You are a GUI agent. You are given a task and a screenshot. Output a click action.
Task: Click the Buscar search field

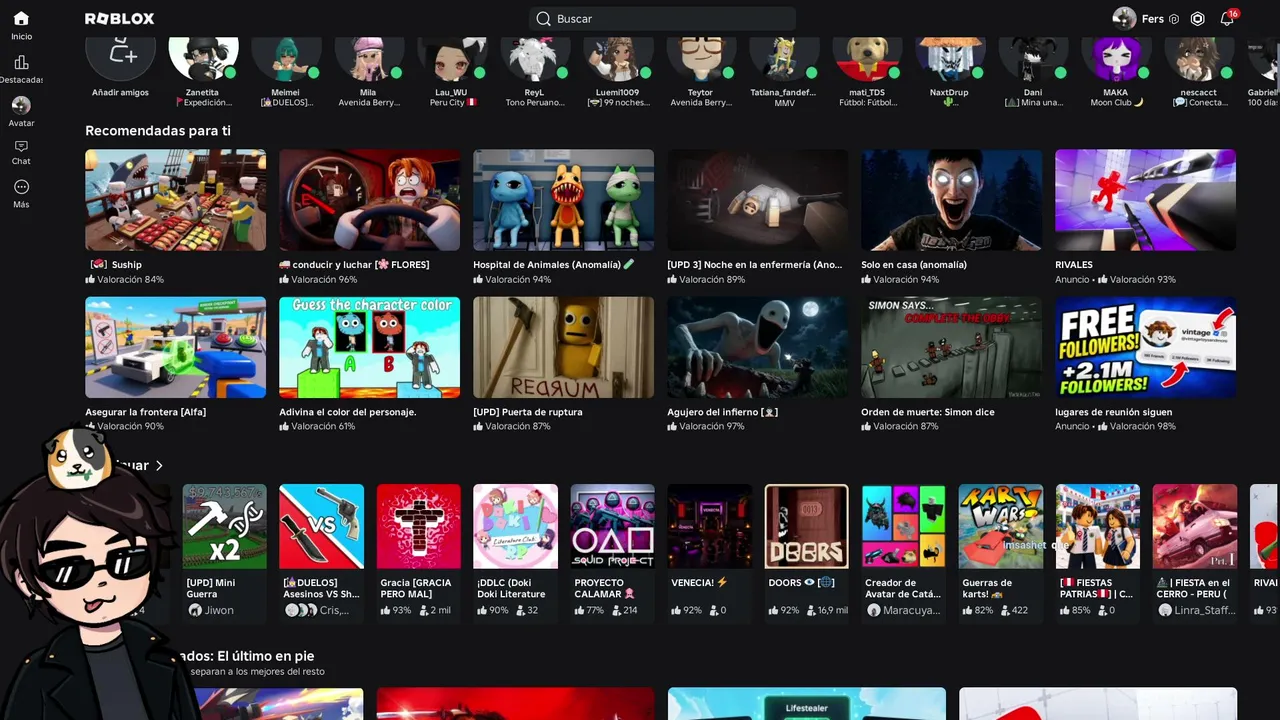pos(662,19)
